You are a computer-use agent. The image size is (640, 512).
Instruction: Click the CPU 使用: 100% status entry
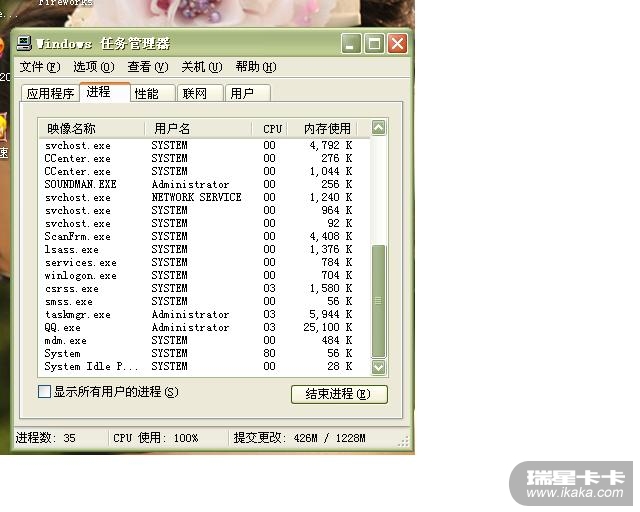(156, 438)
